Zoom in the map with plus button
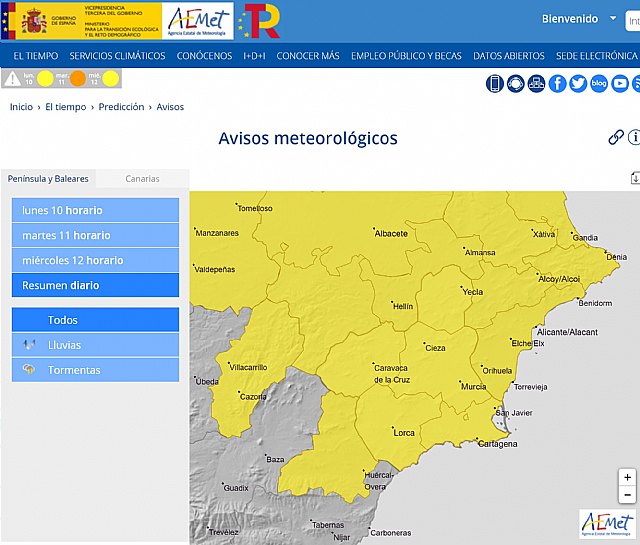 pos(627,477)
